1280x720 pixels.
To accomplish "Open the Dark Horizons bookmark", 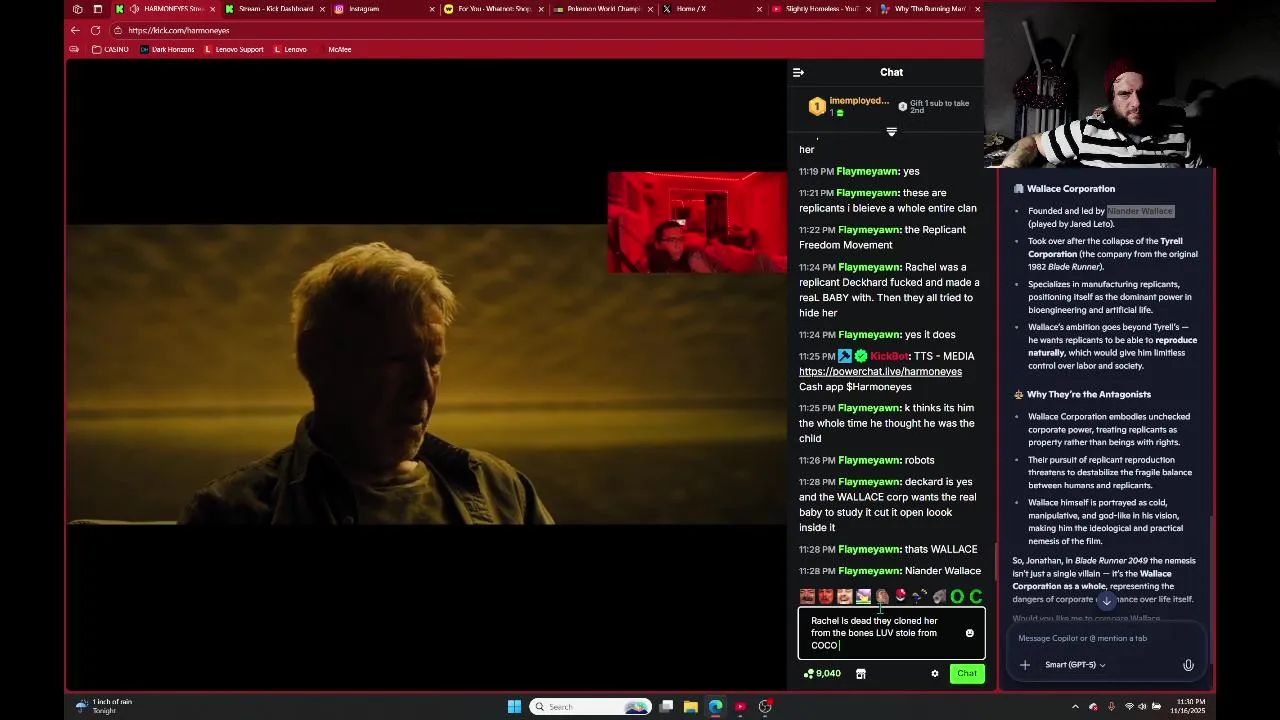I will coord(167,49).
